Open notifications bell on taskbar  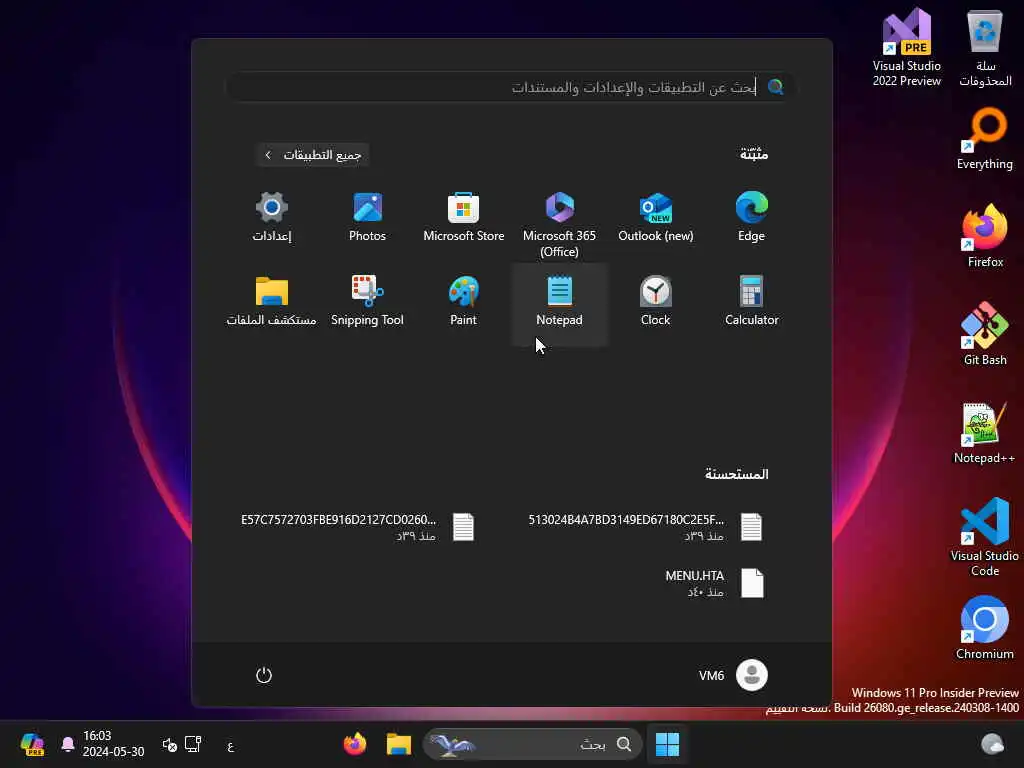[x=67, y=744]
